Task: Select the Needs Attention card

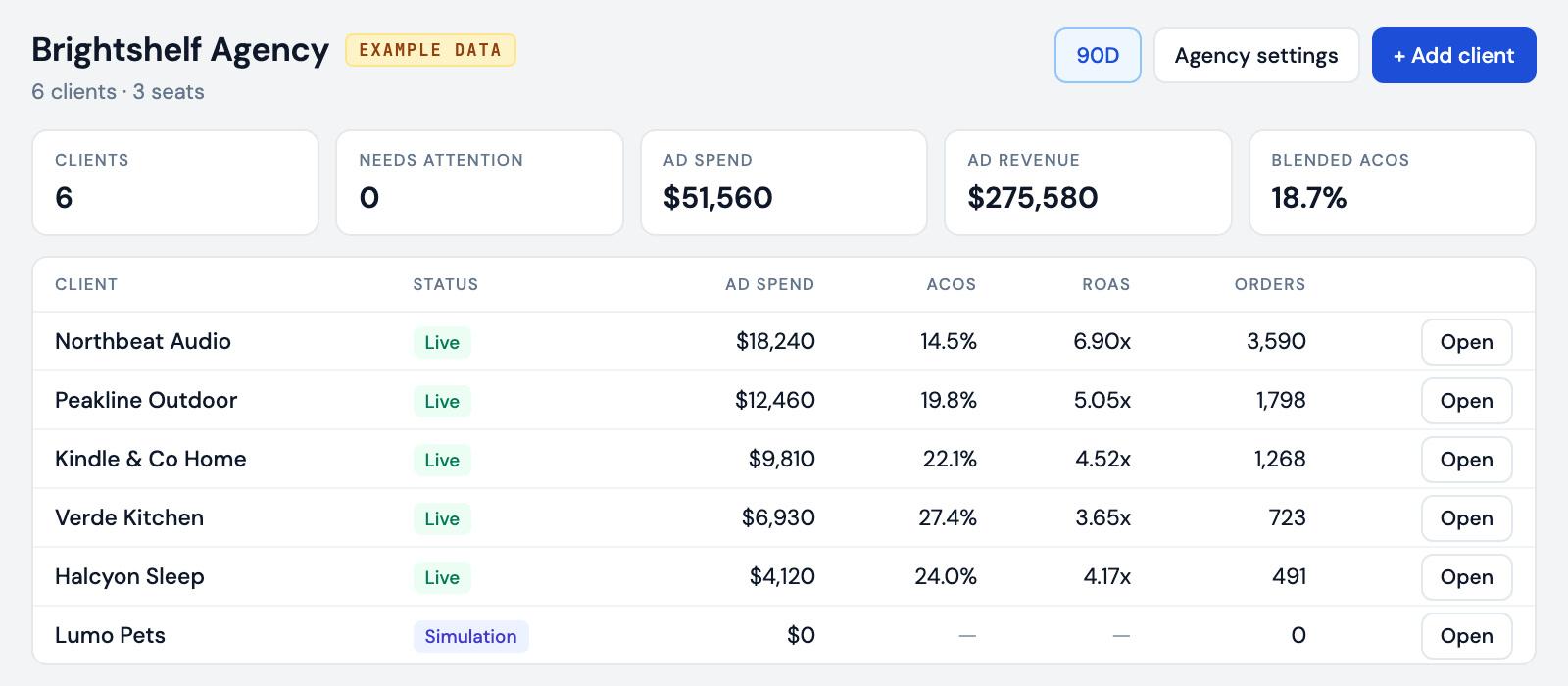Action: pos(479,183)
